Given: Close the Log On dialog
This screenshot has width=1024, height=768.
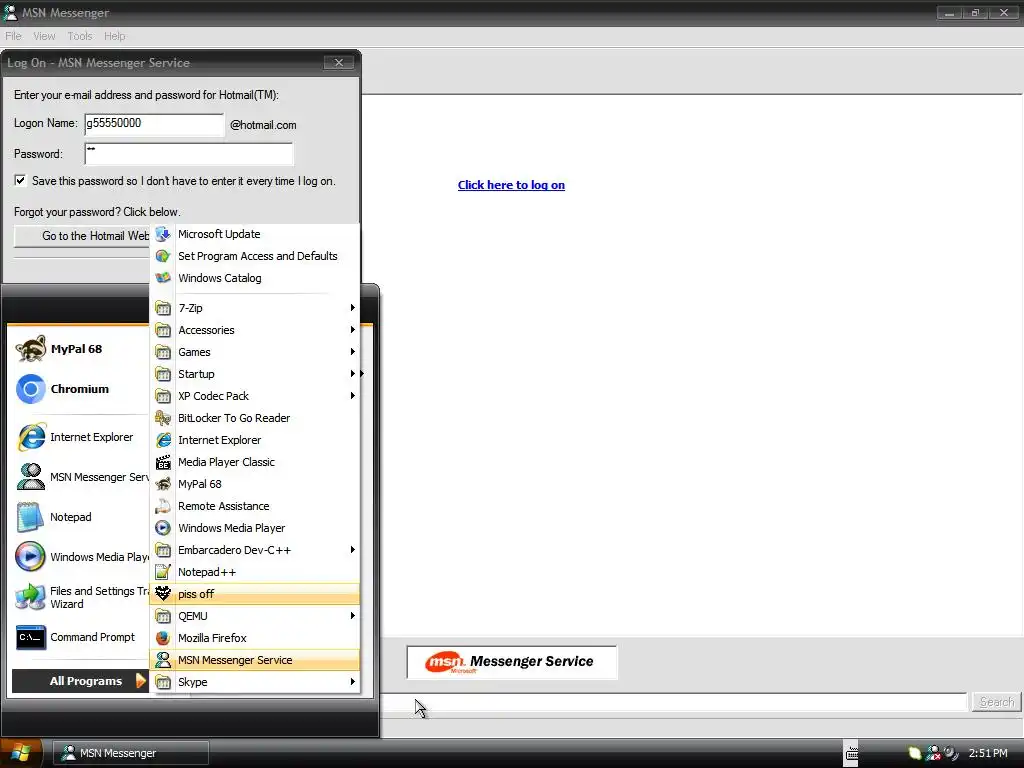Looking at the screenshot, I should tap(338, 63).
